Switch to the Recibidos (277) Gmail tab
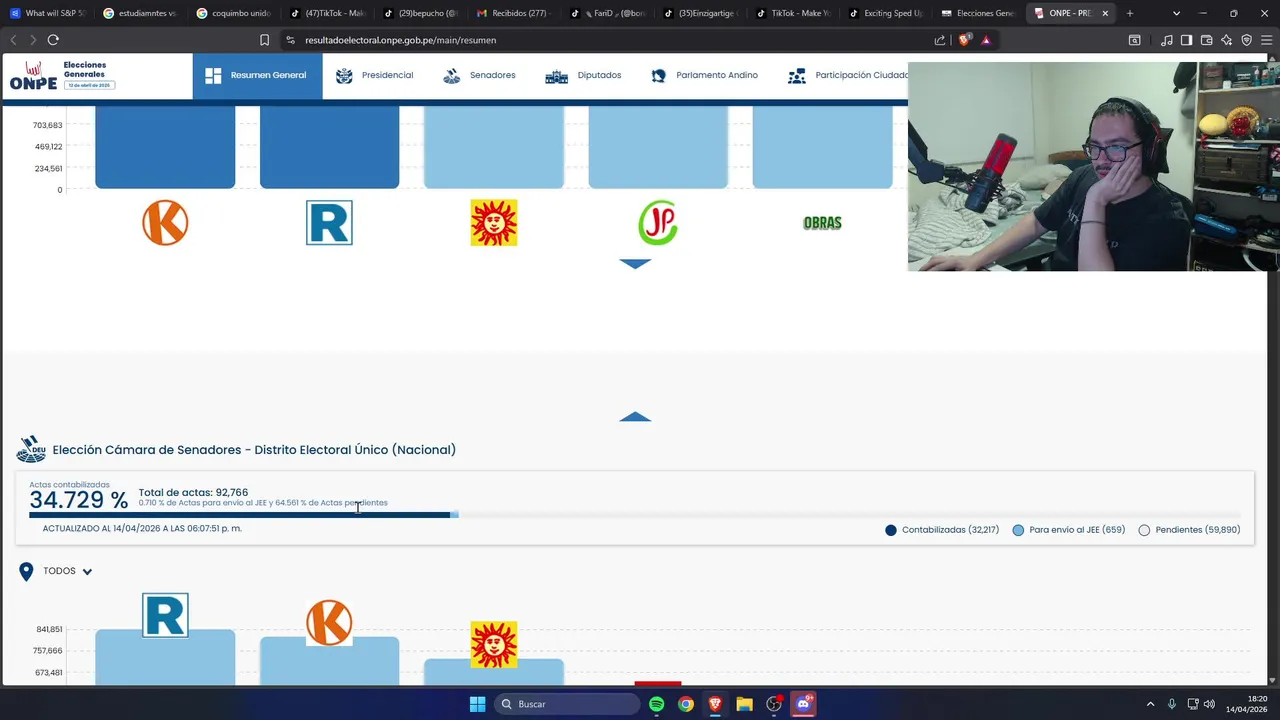The width and height of the screenshot is (1280, 720). click(x=512, y=13)
